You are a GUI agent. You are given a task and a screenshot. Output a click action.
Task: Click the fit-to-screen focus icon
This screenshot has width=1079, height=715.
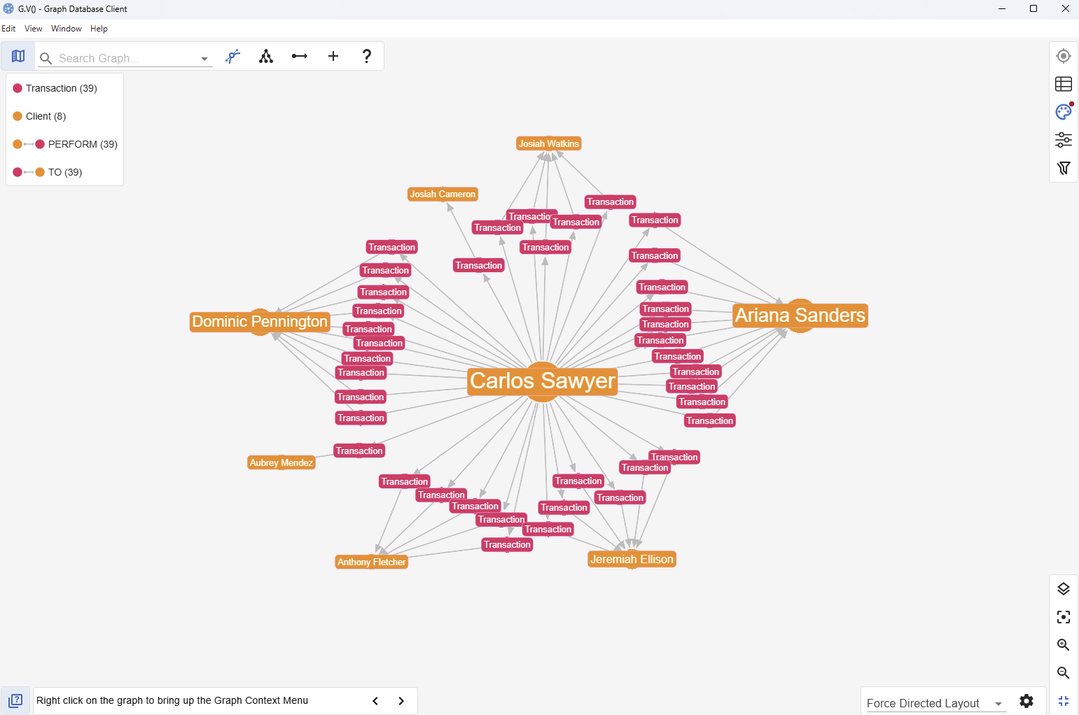pyautogui.click(x=1063, y=617)
